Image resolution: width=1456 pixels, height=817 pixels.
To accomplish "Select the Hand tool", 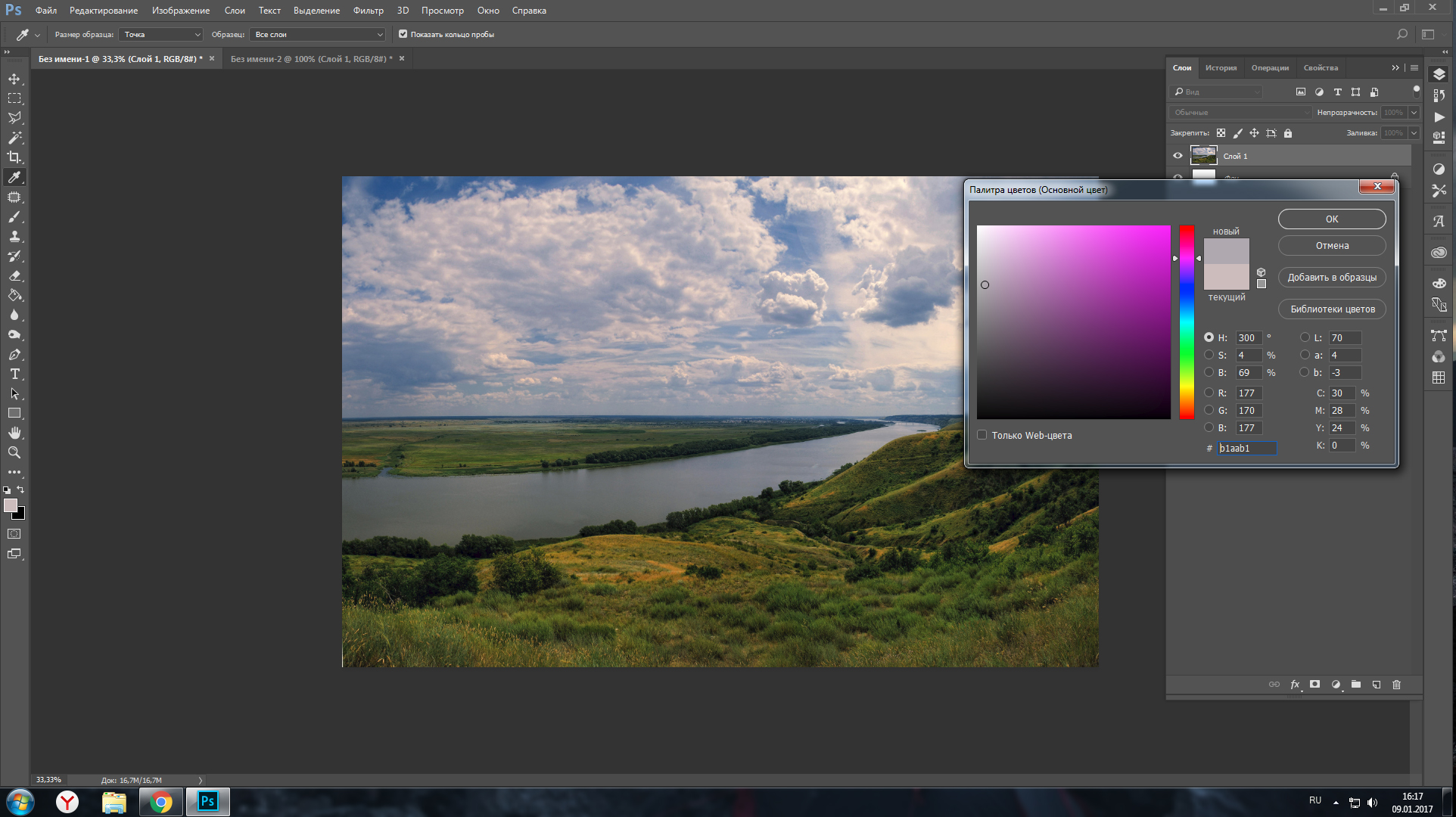I will [x=14, y=433].
